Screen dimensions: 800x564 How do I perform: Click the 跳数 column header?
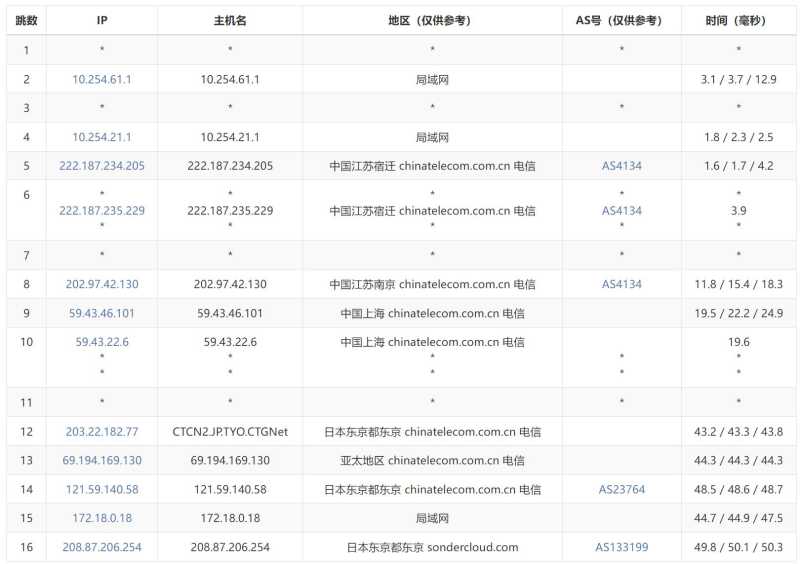[27, 20]
